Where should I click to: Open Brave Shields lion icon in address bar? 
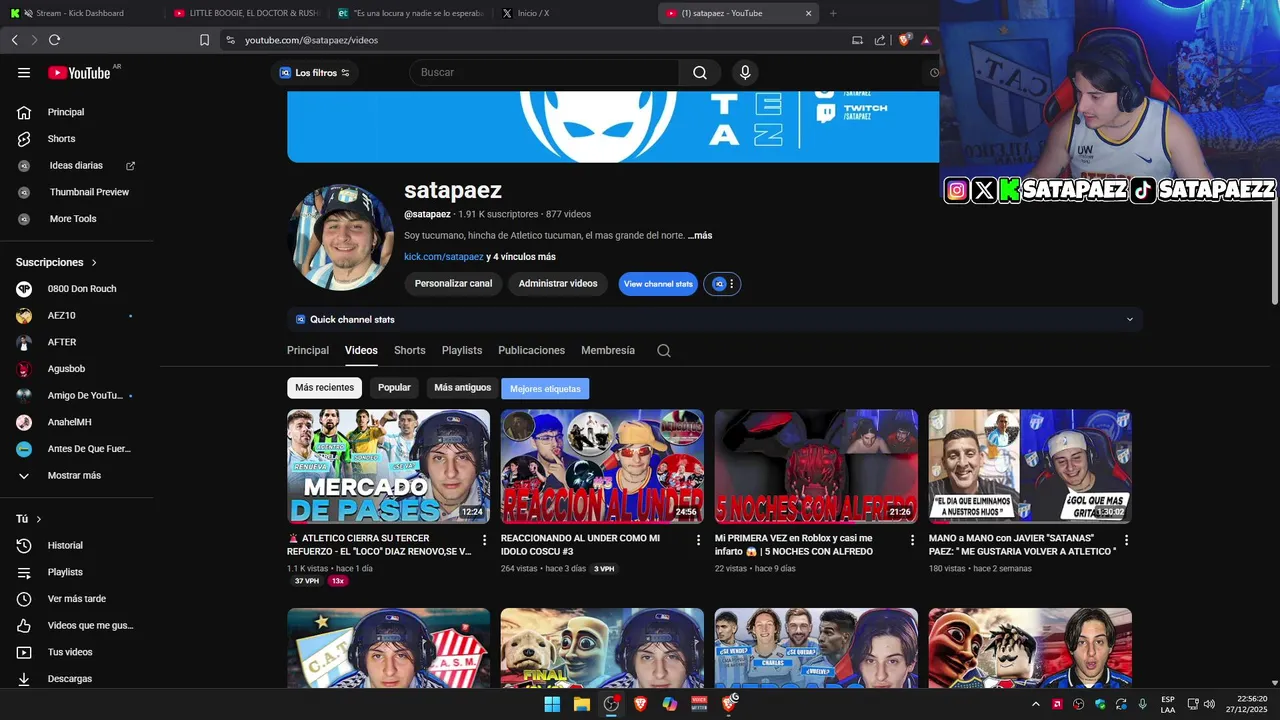(904, 40)
